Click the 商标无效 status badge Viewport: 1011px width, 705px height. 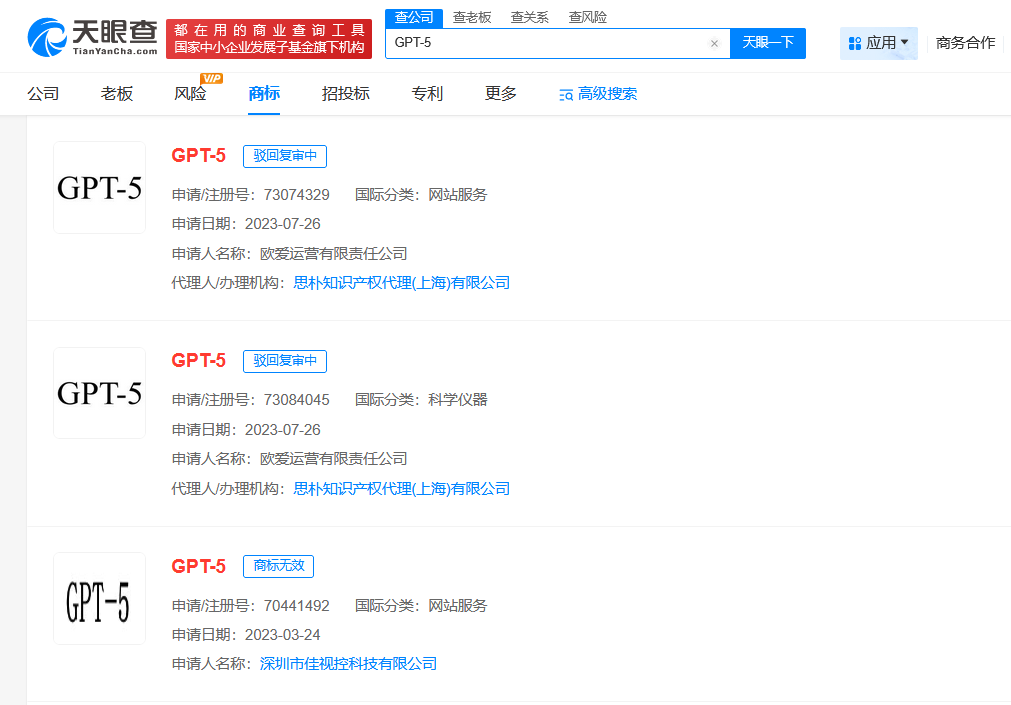(x=278, y=566)
